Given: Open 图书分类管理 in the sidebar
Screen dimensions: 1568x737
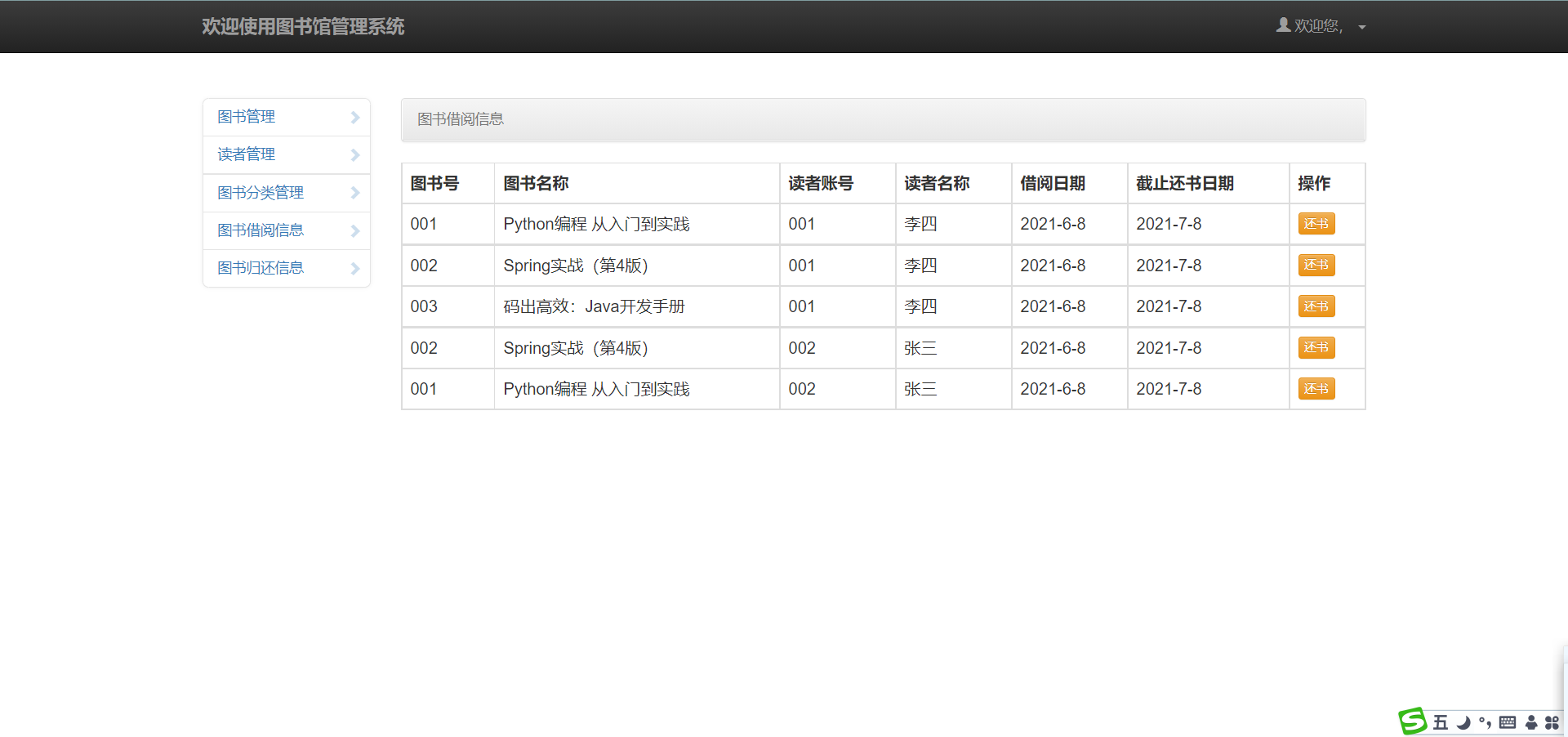Looking at the screenshot, I should [287, 193].
